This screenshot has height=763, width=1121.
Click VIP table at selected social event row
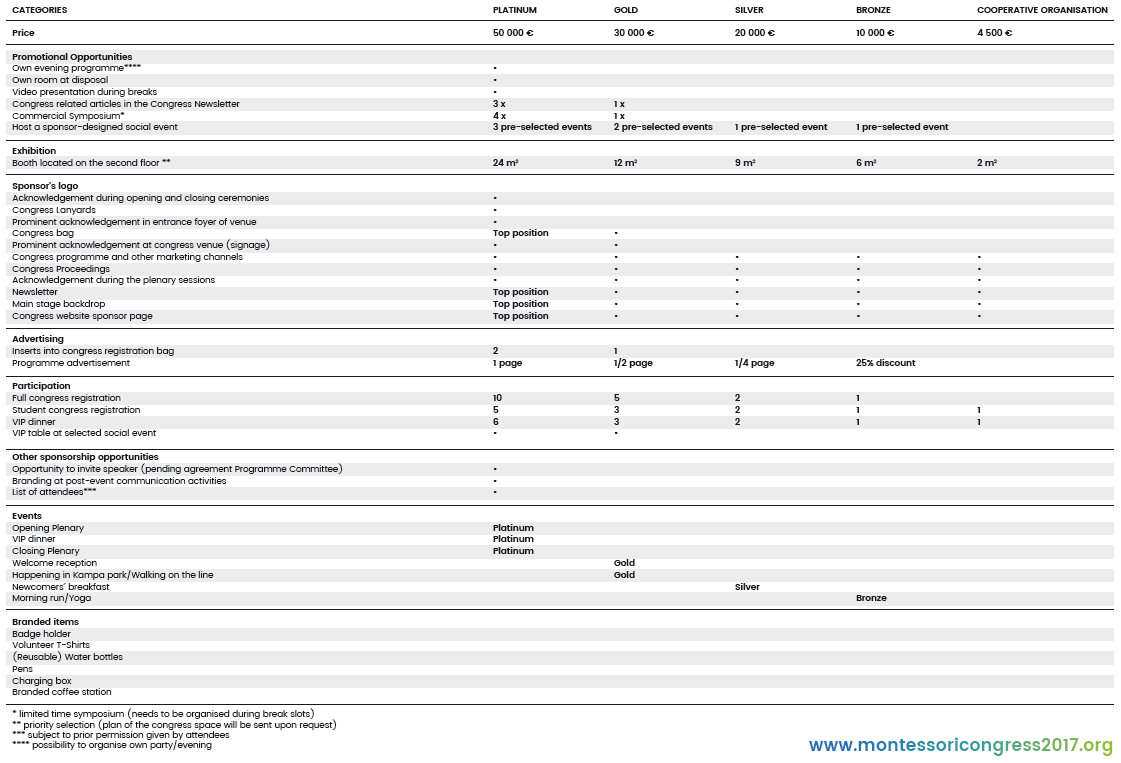(84, 433)
